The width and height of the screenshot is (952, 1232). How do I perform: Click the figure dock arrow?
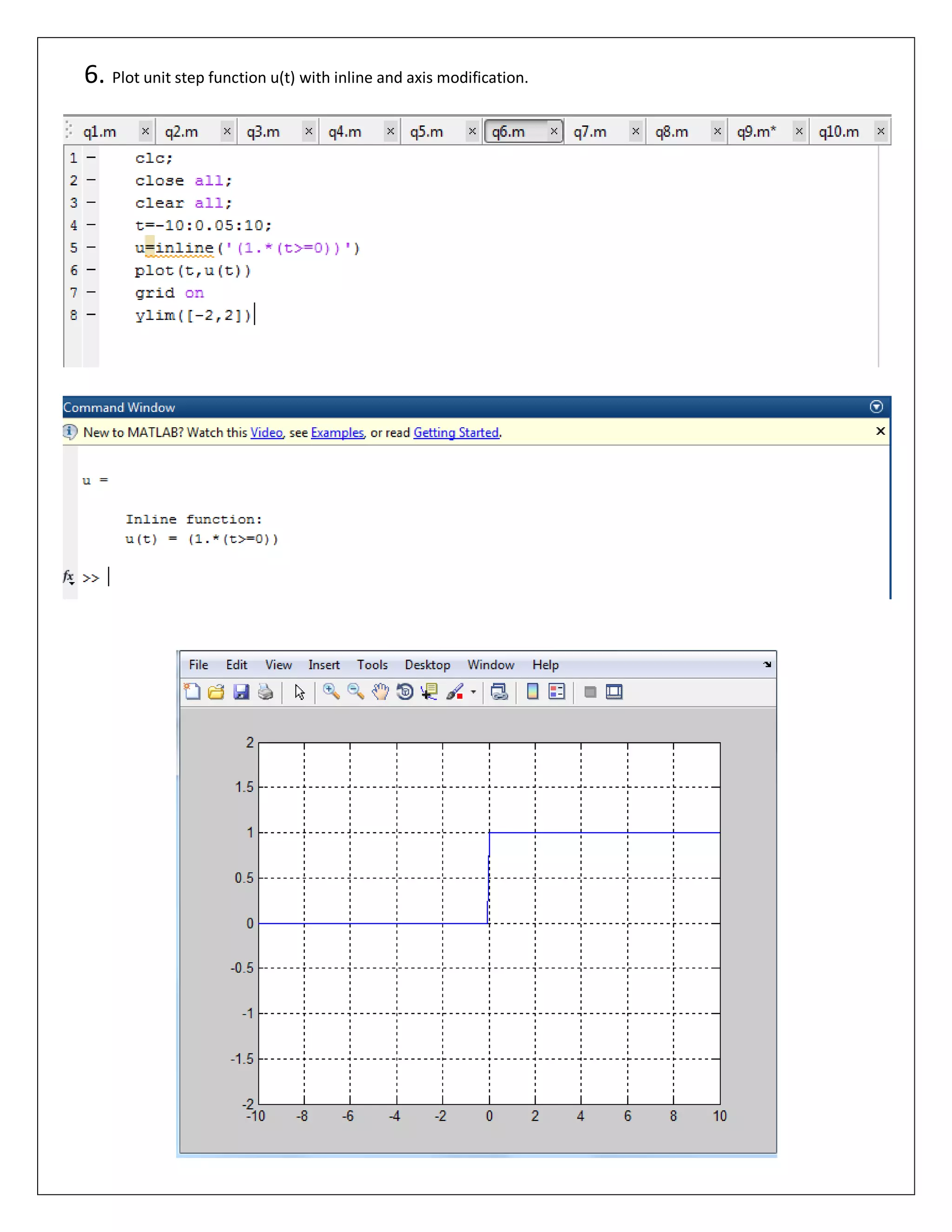[x=767, y=664]
